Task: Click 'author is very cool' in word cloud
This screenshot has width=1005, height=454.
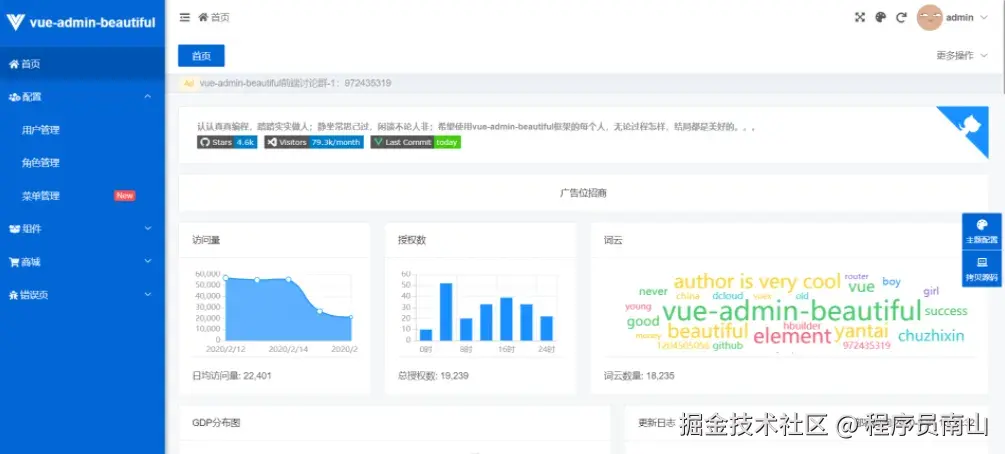Action: pyautogui.click(x=757, y=282)
